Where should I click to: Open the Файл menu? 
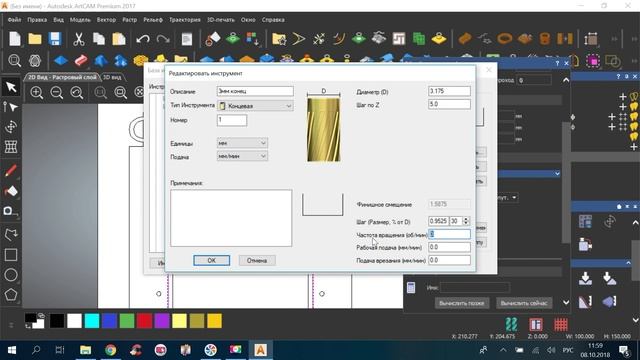coord(14,20)
